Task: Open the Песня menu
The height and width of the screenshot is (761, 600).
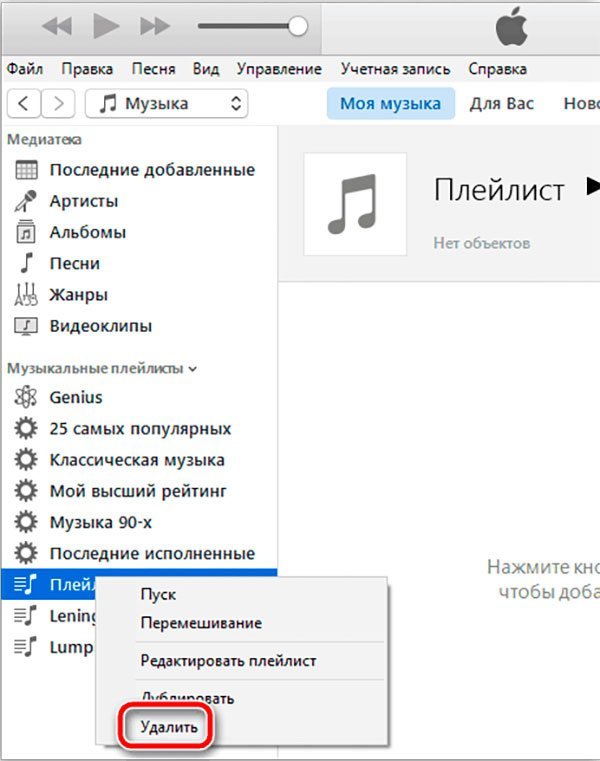Action: pyautogui.click(x=153, y=69)
